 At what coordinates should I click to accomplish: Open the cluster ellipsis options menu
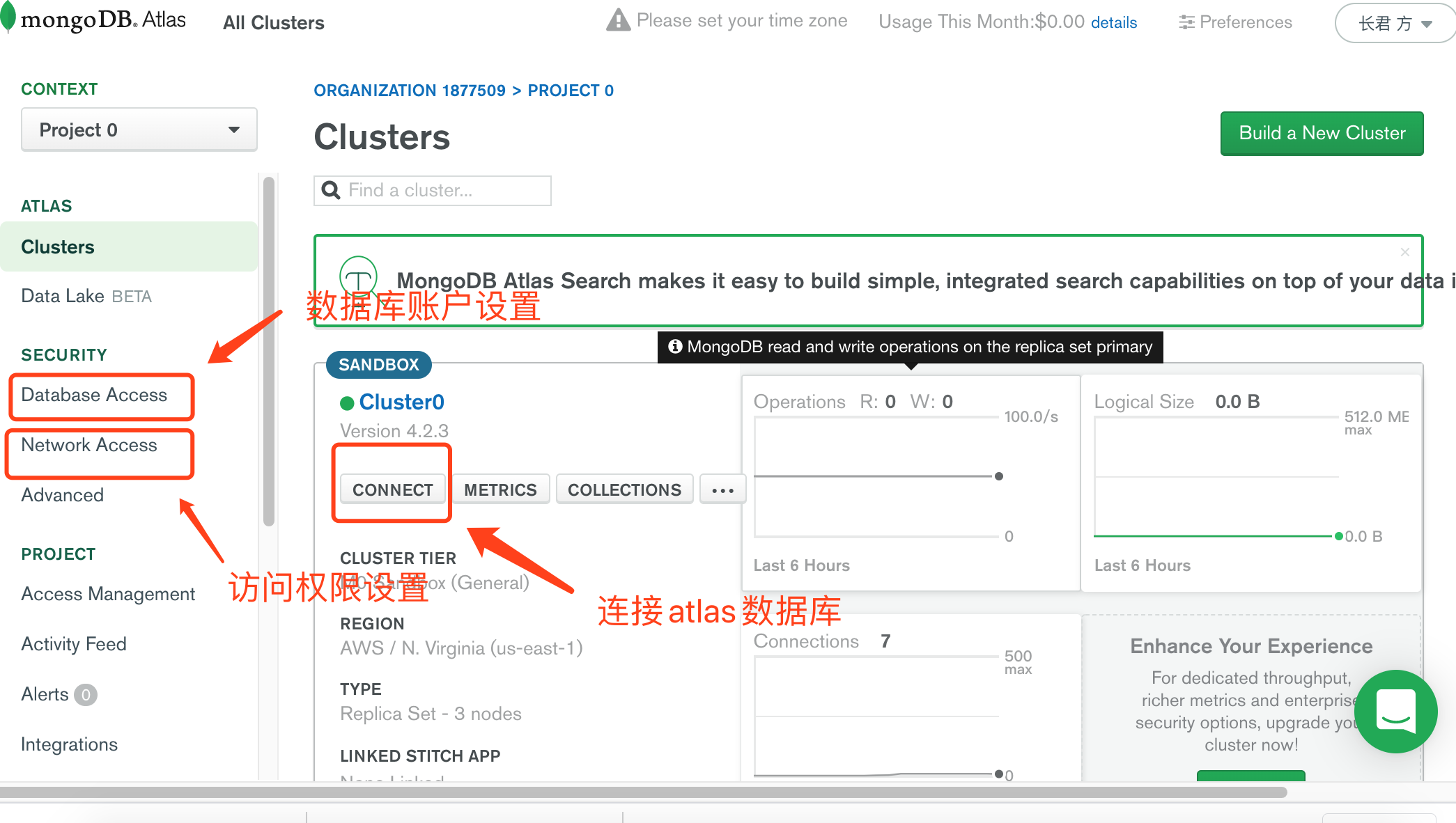pos(722,489)
